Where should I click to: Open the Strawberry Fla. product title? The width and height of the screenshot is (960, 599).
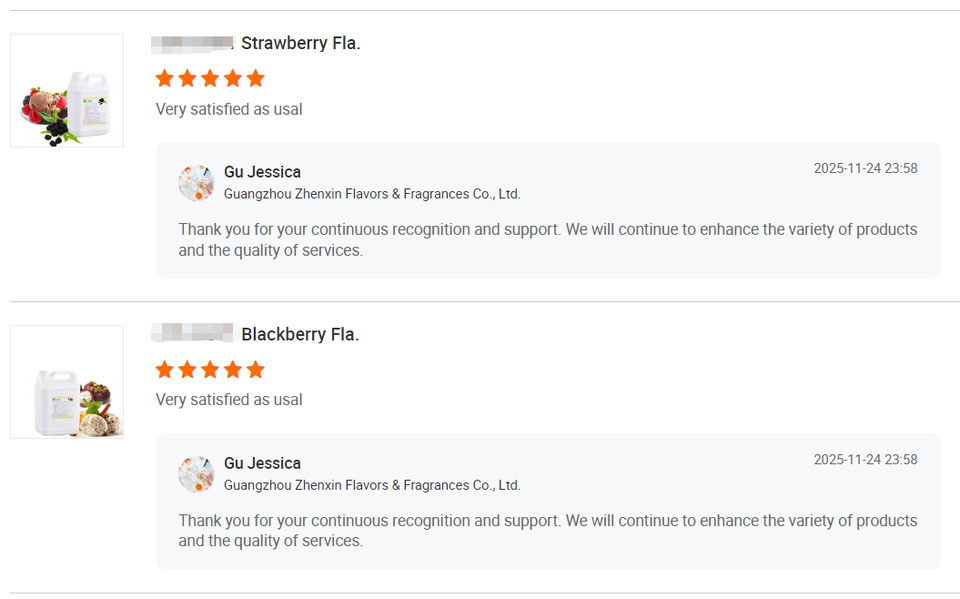300,43
